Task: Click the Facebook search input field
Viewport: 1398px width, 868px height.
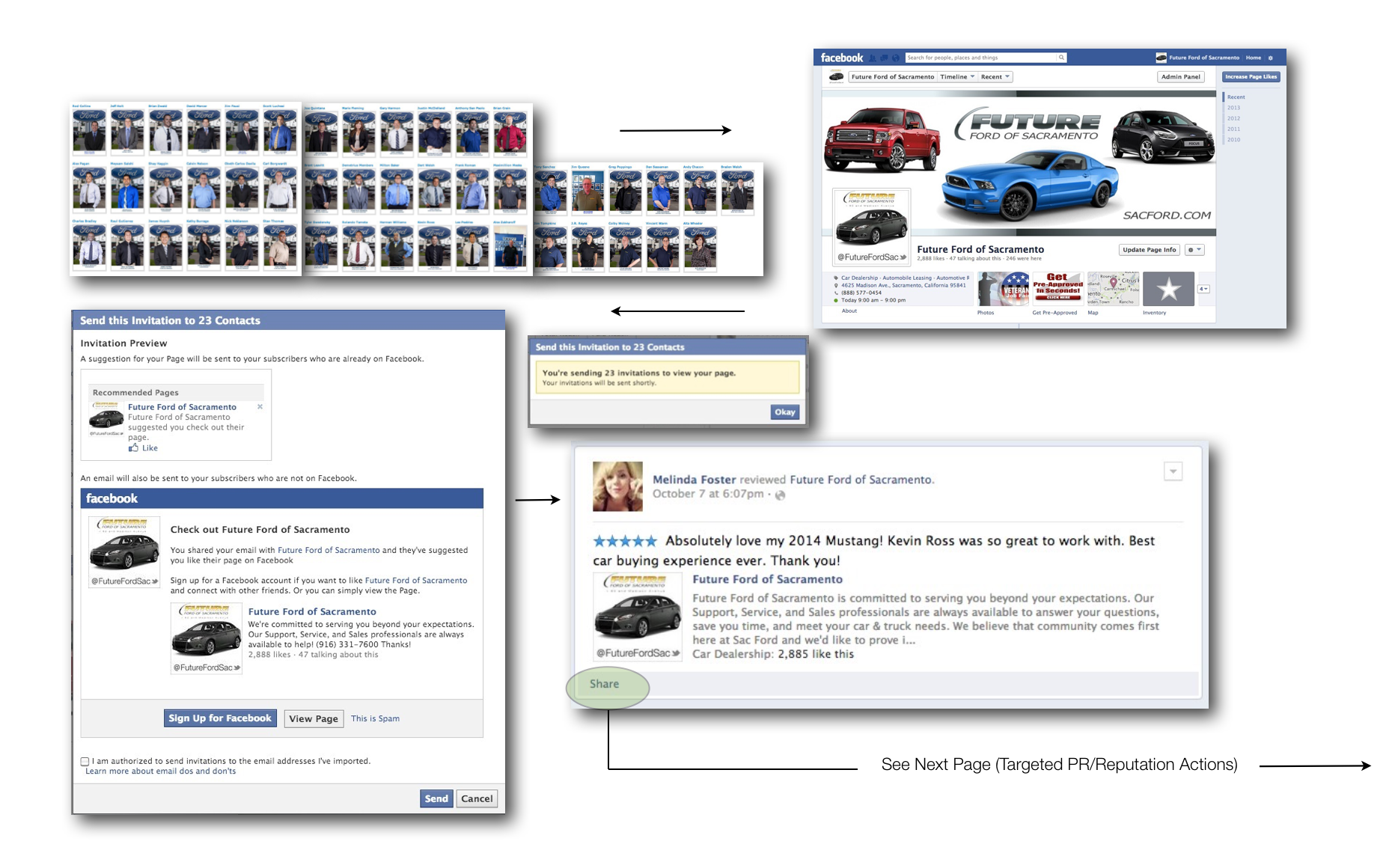Action: (980, 58)
